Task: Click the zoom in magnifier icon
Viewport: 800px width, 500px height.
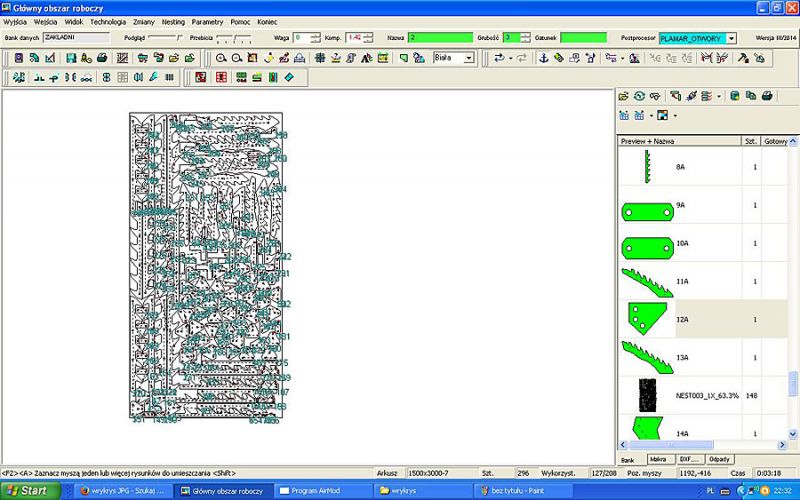Action: click(x=221, y=58)
